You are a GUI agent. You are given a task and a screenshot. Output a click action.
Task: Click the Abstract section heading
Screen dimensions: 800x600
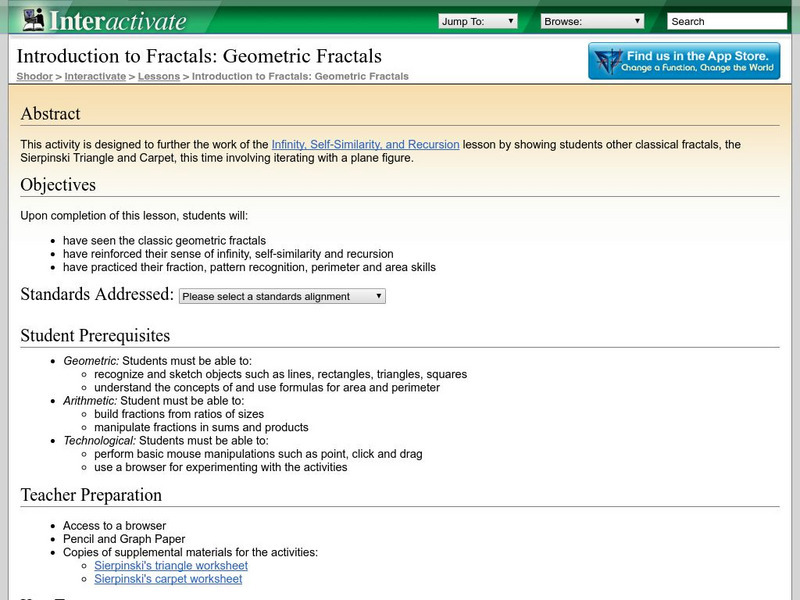(50, 114)
